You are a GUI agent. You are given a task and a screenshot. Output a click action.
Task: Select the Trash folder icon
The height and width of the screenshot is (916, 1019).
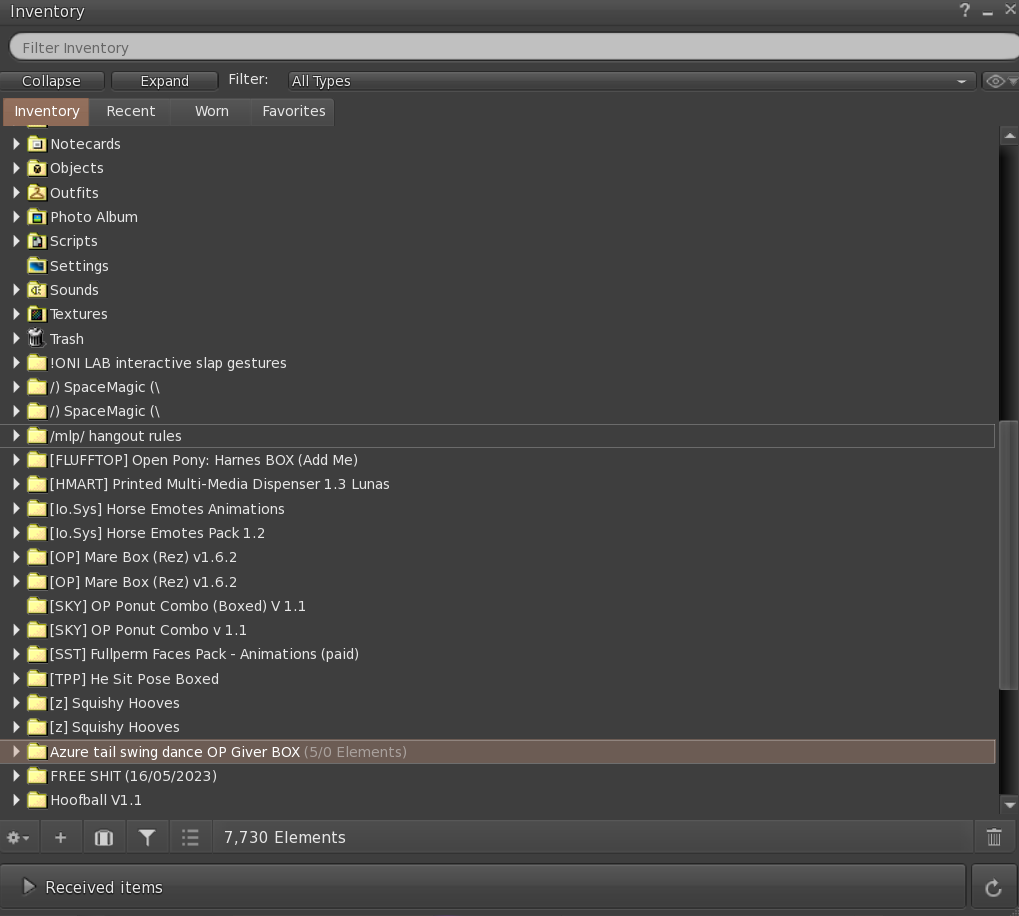pos(36,338)
